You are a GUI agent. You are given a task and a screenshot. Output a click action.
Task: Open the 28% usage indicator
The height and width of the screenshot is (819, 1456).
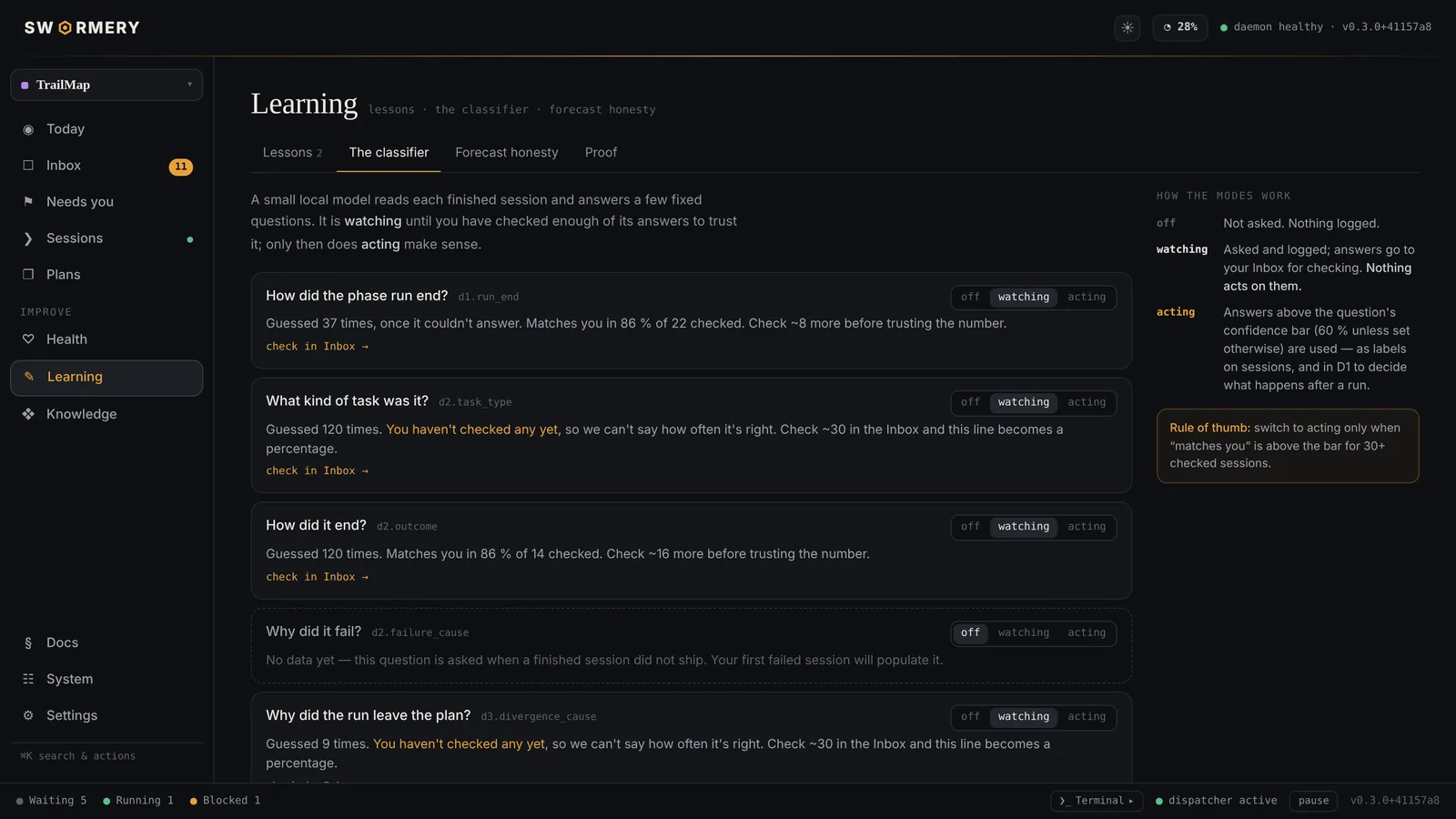[x=1180, y=27]
